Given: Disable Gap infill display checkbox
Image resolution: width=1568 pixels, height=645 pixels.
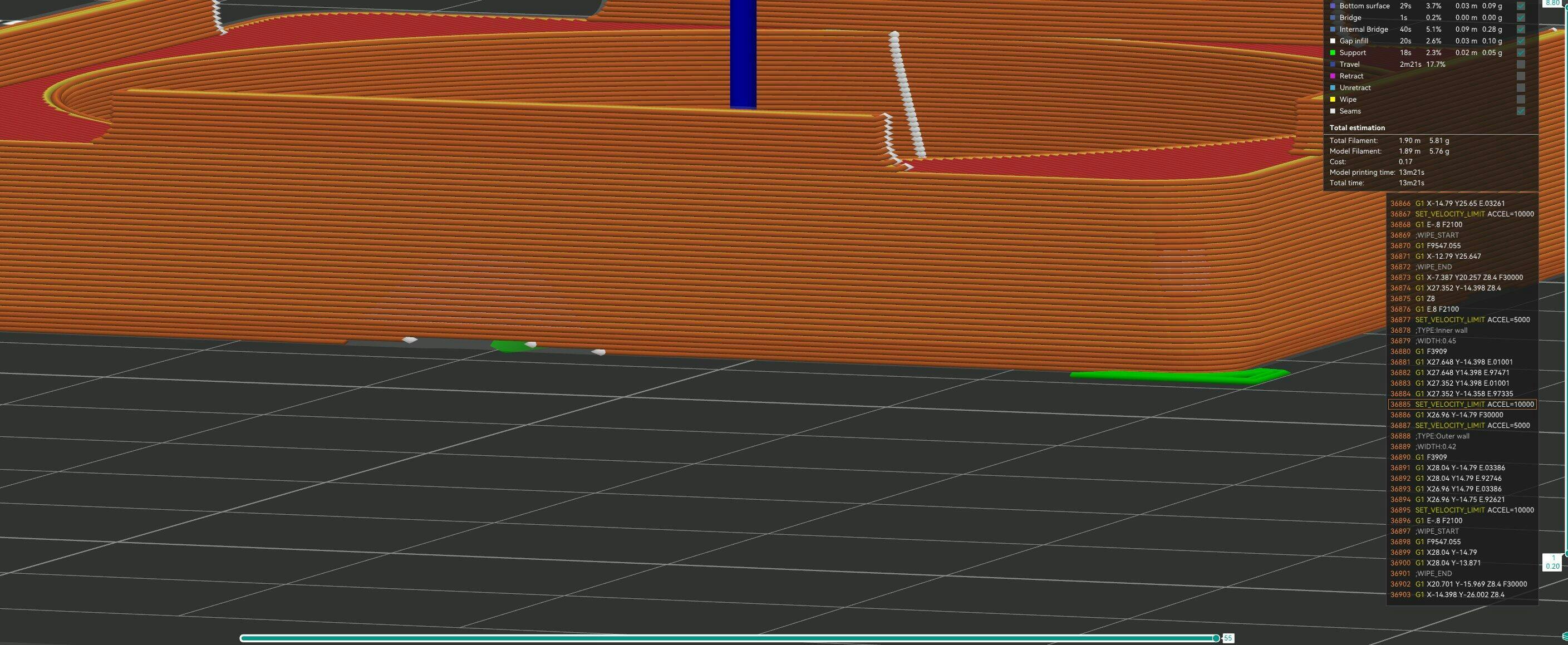Looking at the screenshot, I should tap(1521, 41).
